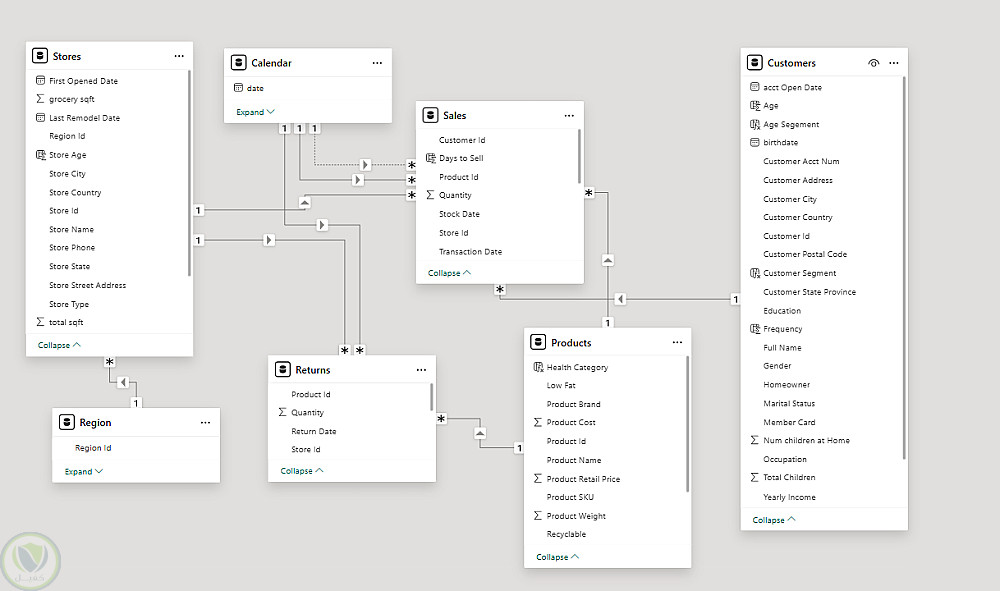Collapse the Sales table field list
The image size is (1000, 591).
[x=449, y=273]
